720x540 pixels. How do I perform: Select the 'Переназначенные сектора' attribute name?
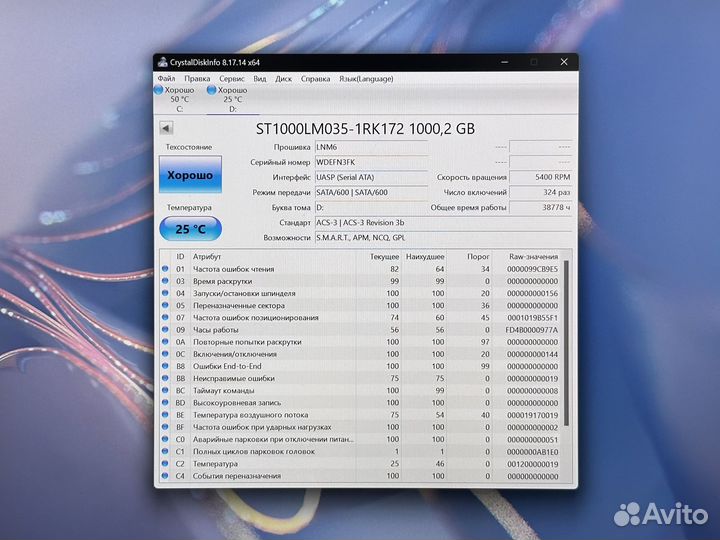pos(239,305)
